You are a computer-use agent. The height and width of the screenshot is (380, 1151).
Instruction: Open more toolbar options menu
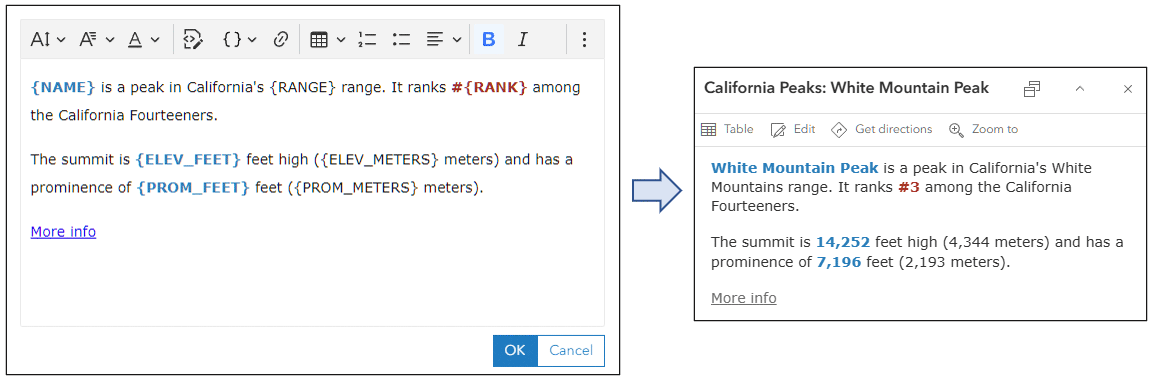click(x=584, y=40)
